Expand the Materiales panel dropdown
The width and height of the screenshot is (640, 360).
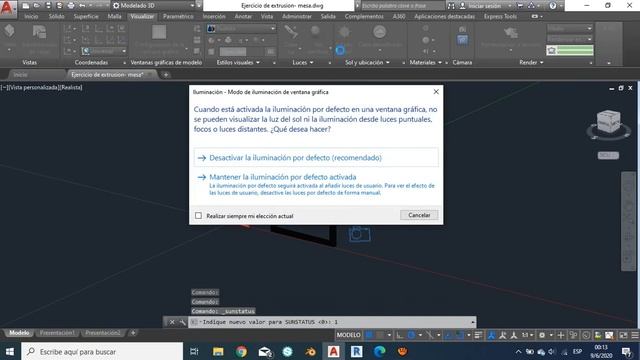[x=440, y=62]
